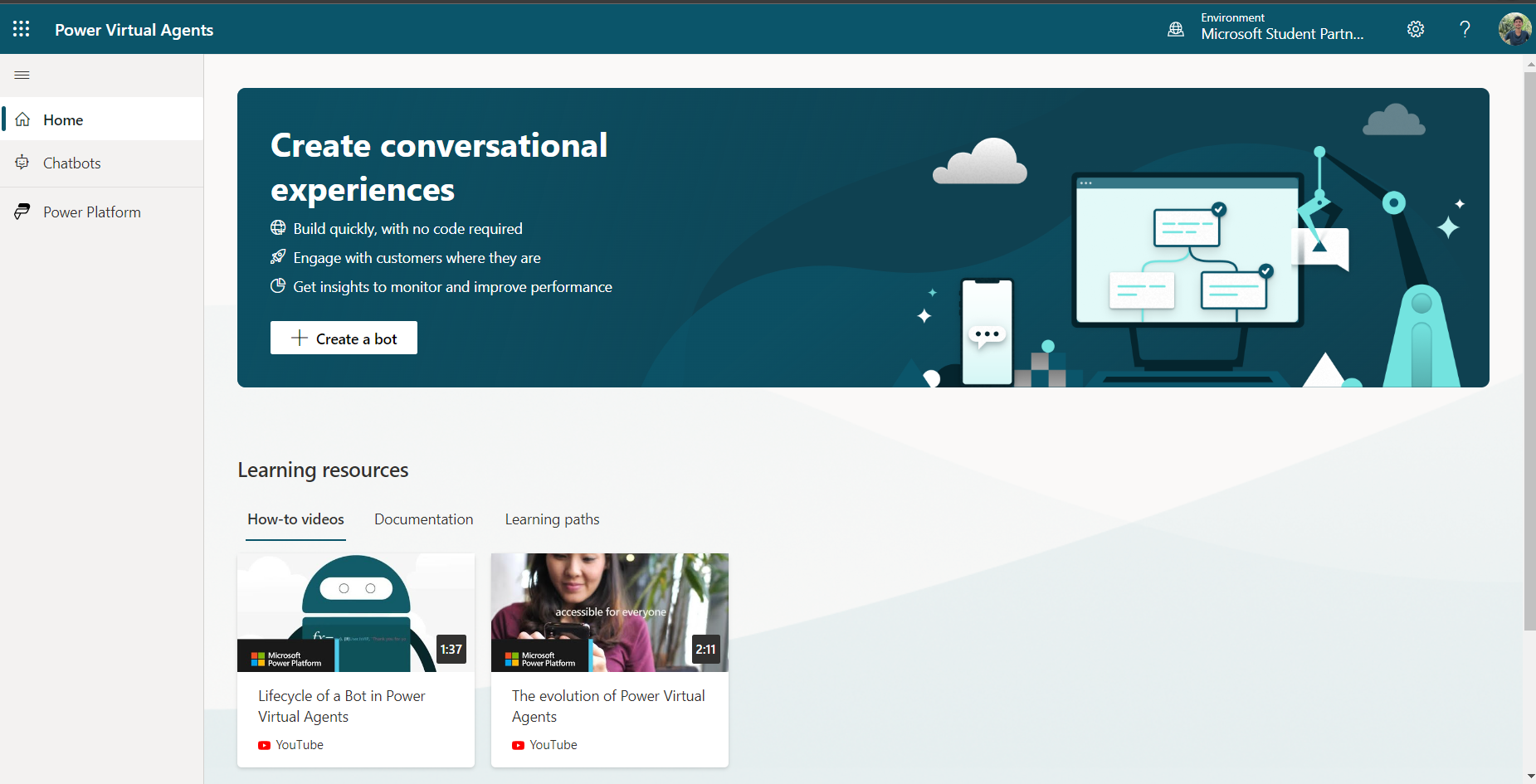1536x784 pixels.
Task: Open the Help question mark icon
Action: [x=1465, y=29]
